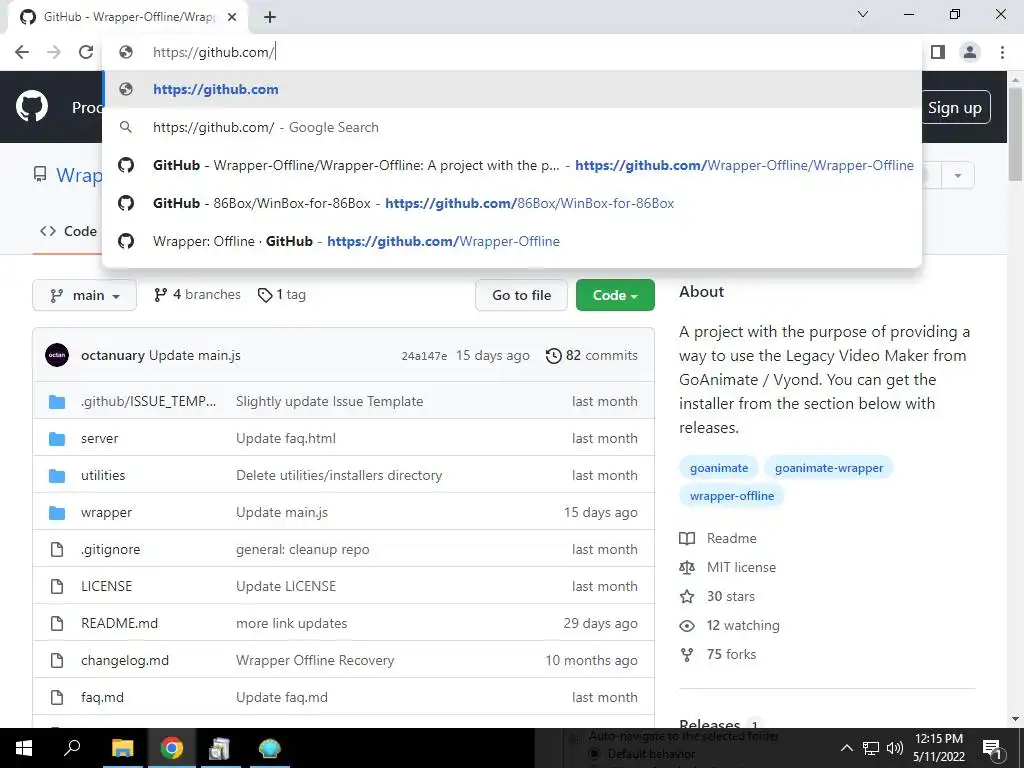The width and height of the screenshot is (1024, 768).
Task: Click the file icon beside changelog.md
Action: (x=57, y=660)
